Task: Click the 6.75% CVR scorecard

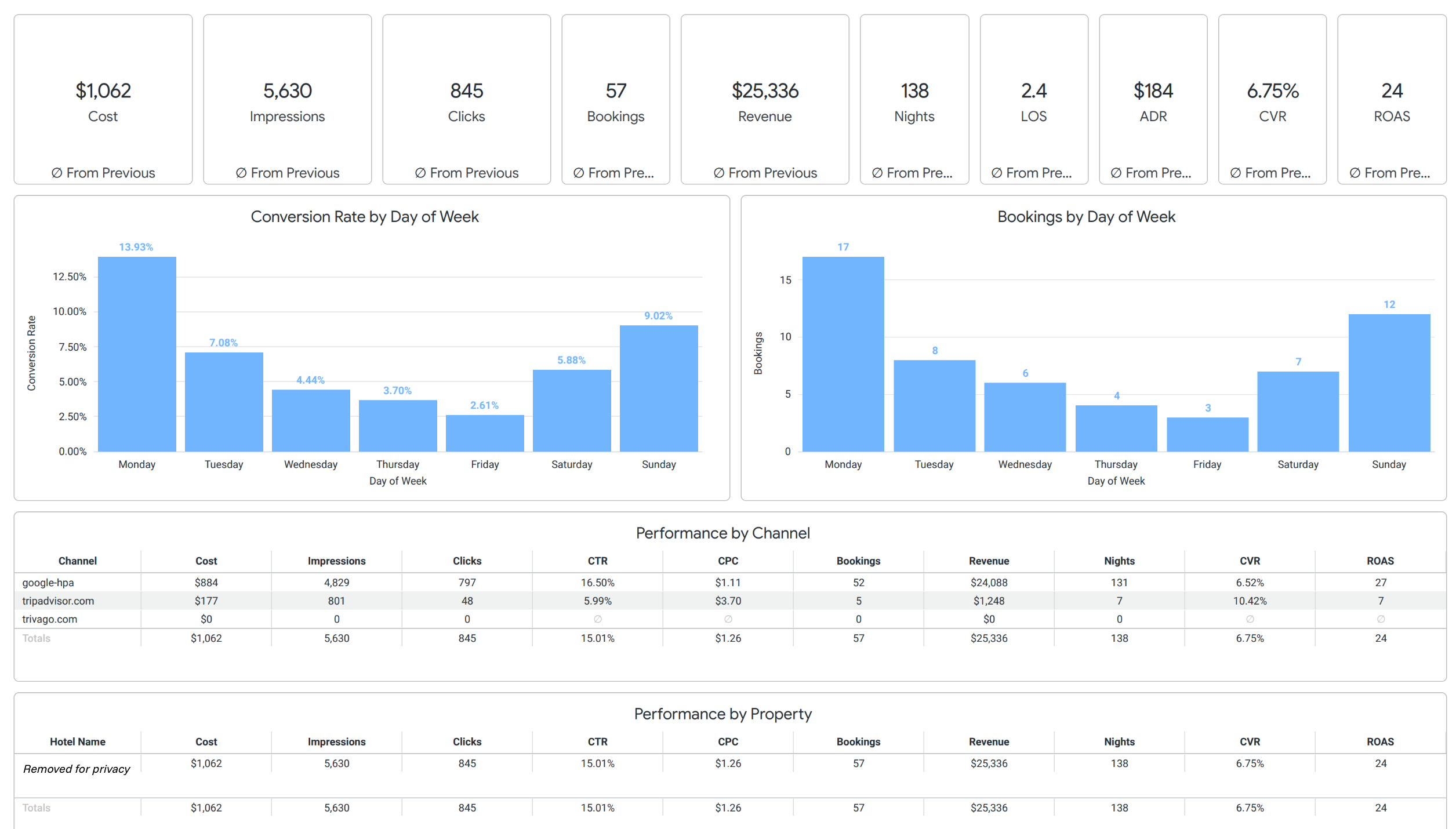Action: (1273, 100)
